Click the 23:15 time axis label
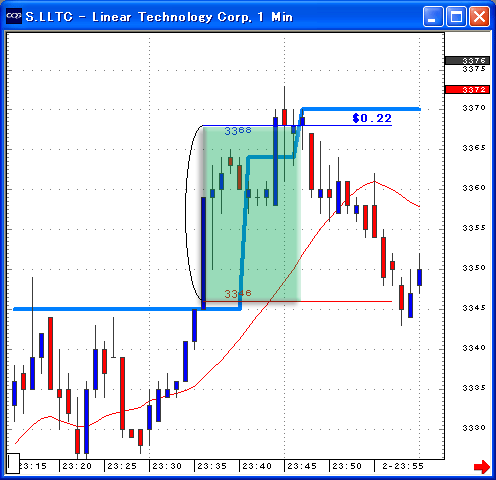The image size is (496, 480). [33, 466]
